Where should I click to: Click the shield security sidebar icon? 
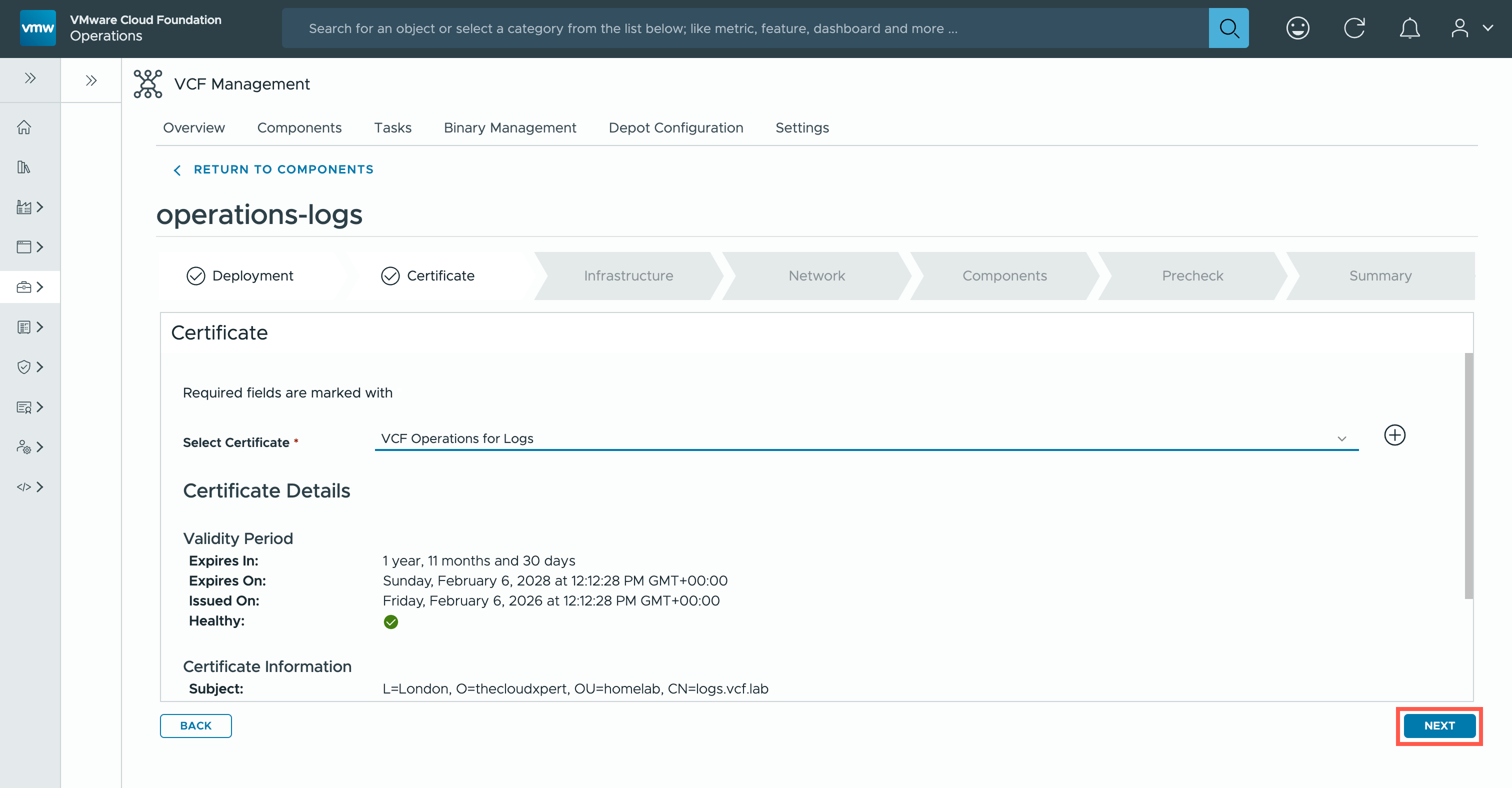[x=24, y=367]
